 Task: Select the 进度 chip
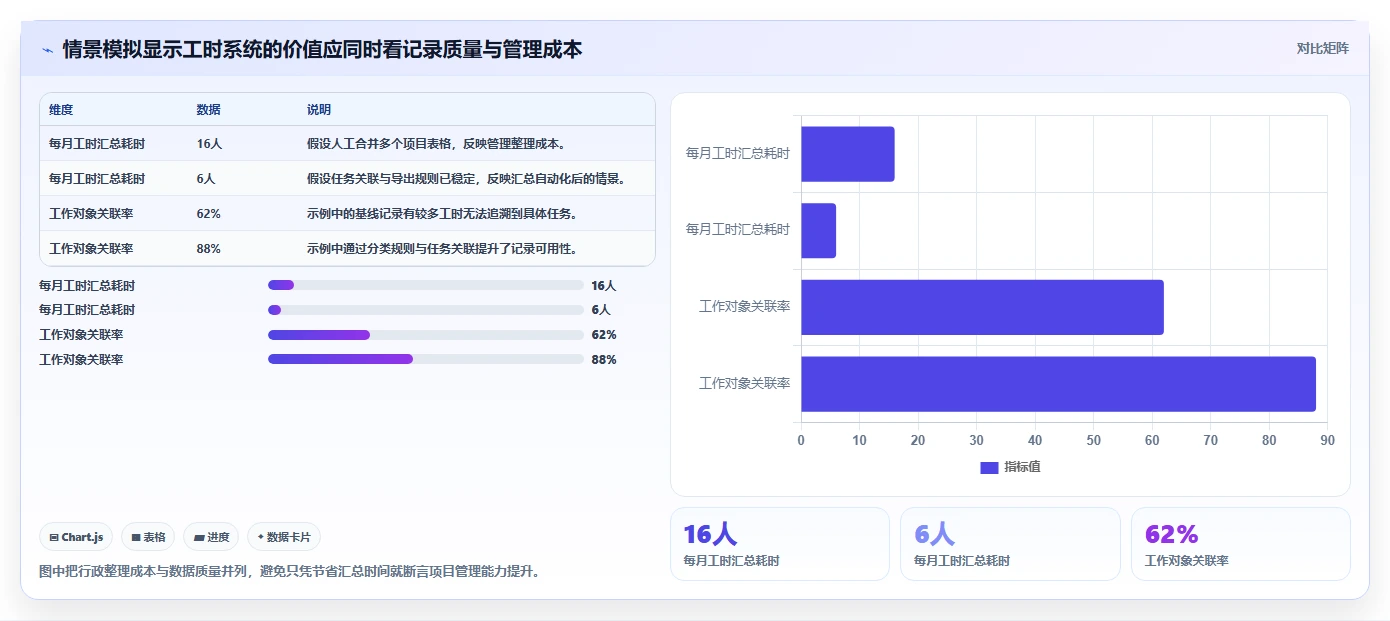tap(211, 537)
